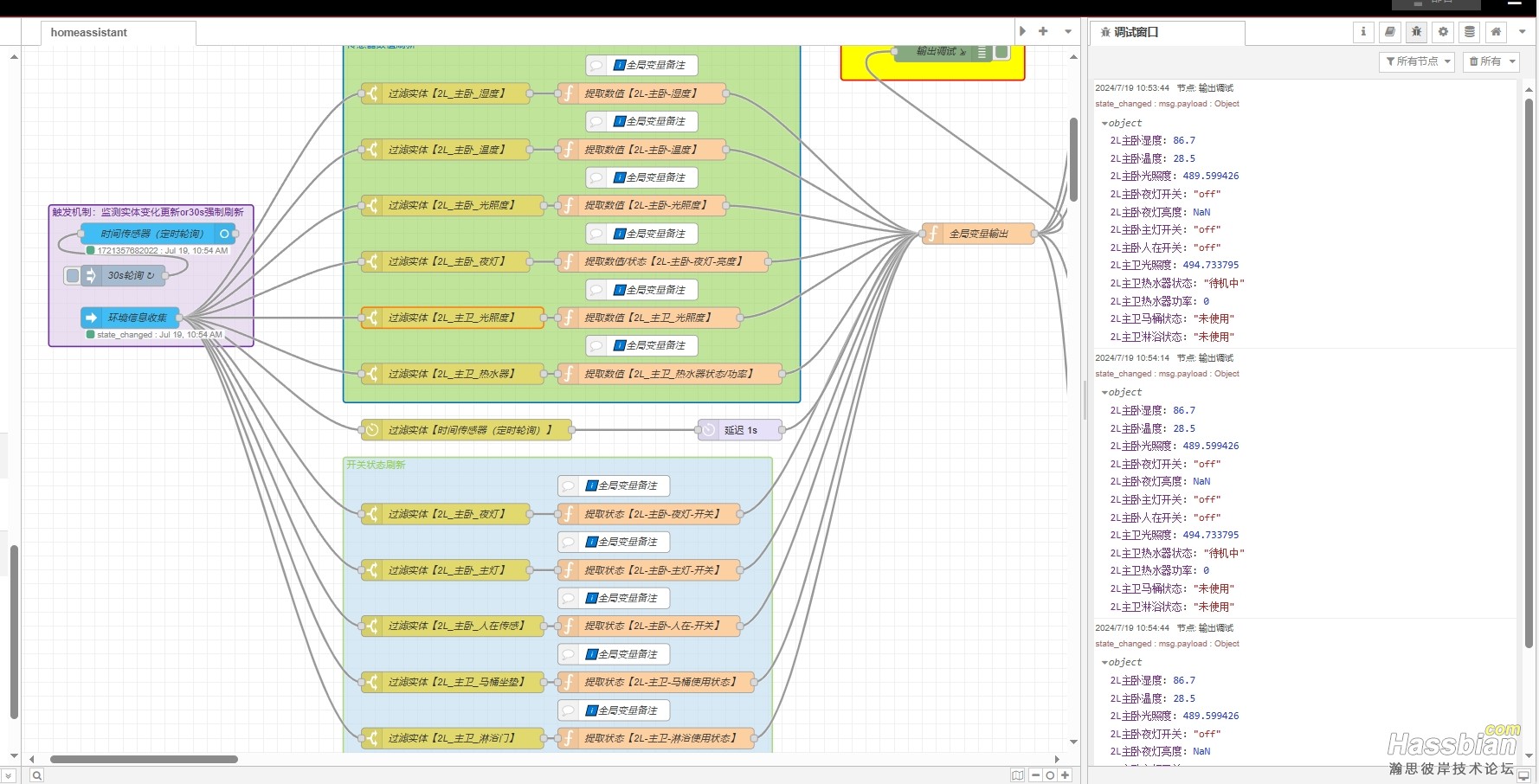Select the 调试窗口 sidebar tab
Screen dimensions: 1539x784
(1167, 33)
